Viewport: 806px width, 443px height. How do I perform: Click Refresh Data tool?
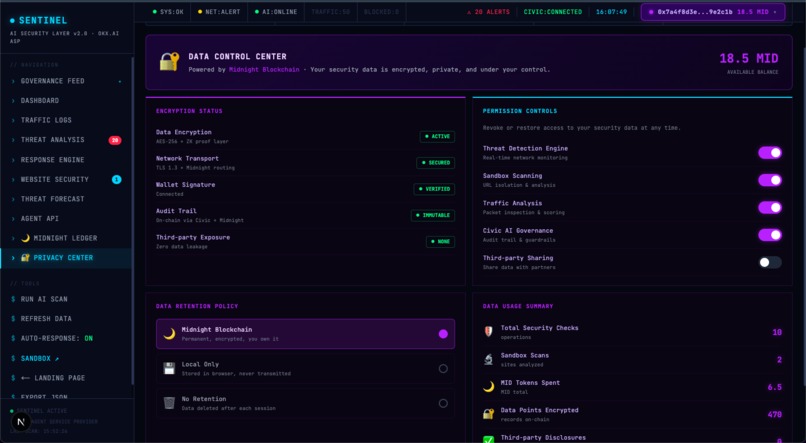click(66, 319)
